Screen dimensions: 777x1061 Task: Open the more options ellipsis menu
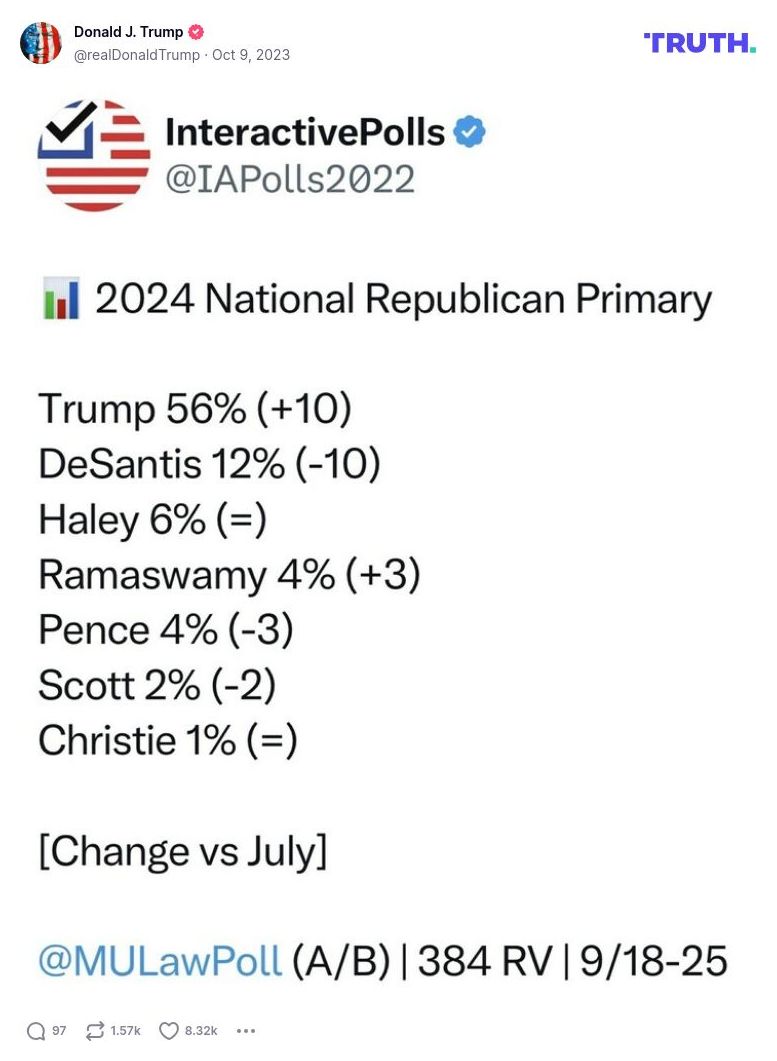245,1031
